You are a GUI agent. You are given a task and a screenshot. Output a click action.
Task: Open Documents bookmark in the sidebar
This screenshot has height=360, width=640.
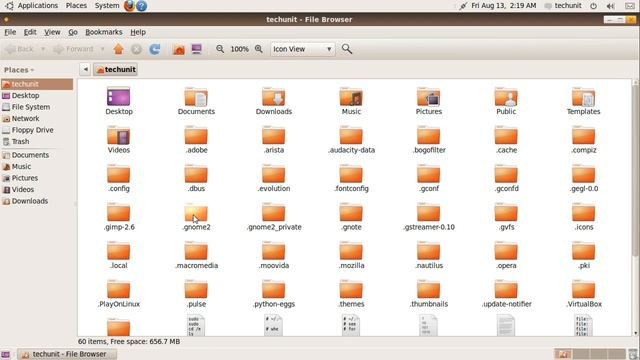coord(37,155)
